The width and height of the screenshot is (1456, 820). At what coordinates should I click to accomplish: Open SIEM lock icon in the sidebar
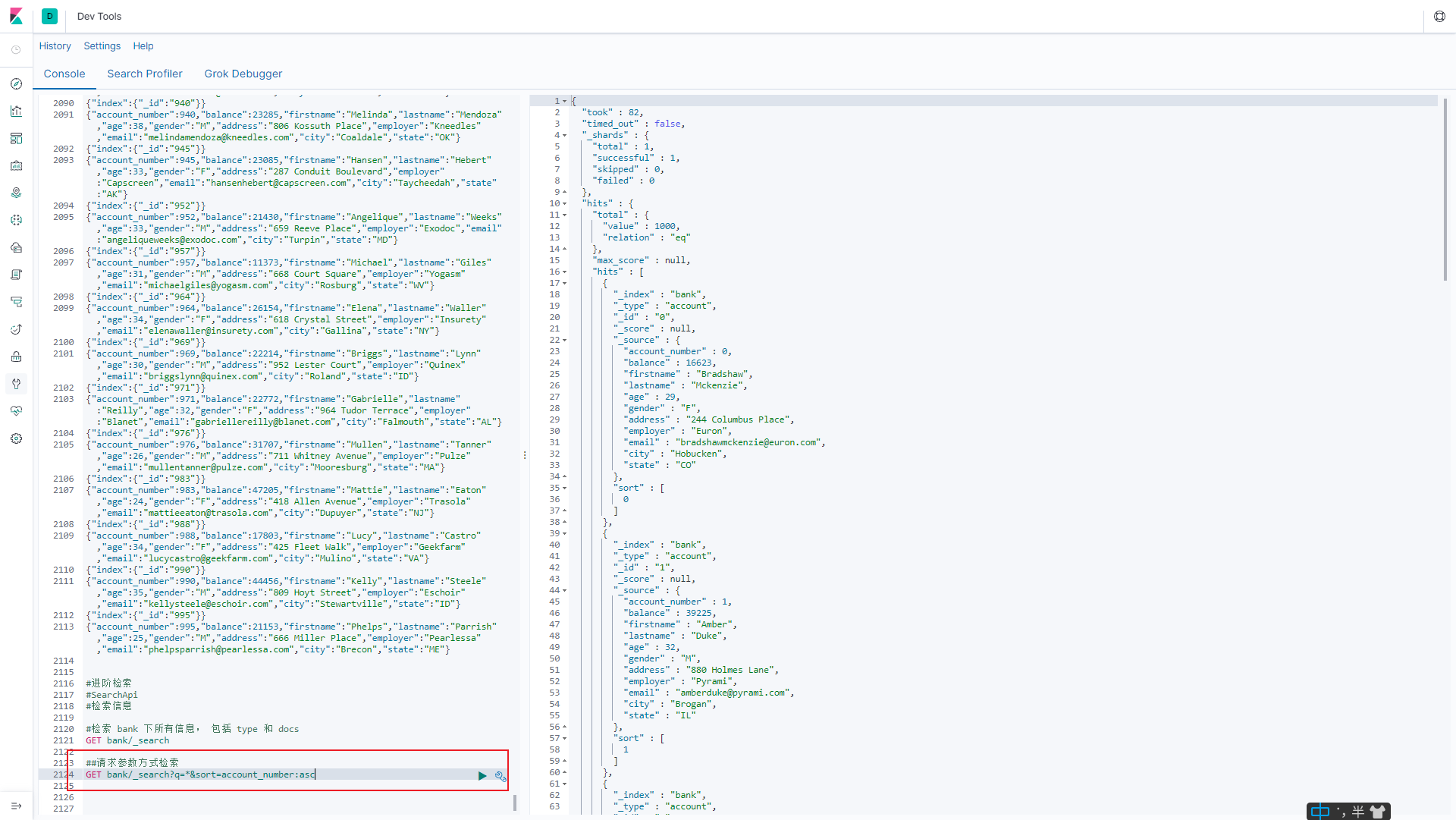click(16, 357)
